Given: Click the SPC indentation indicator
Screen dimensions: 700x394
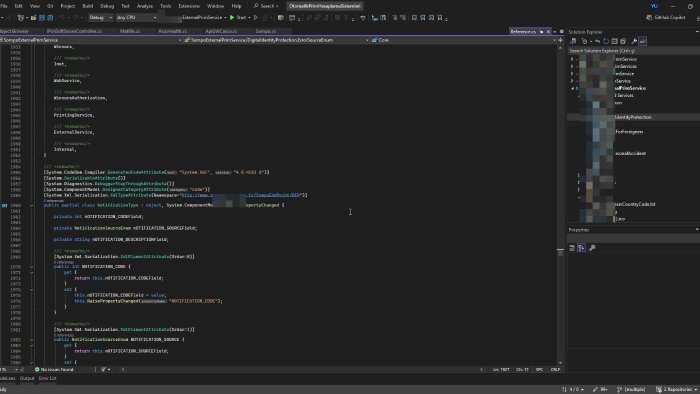Looking at the screenshot, I should pyautogui.click(x=539, y=369).
